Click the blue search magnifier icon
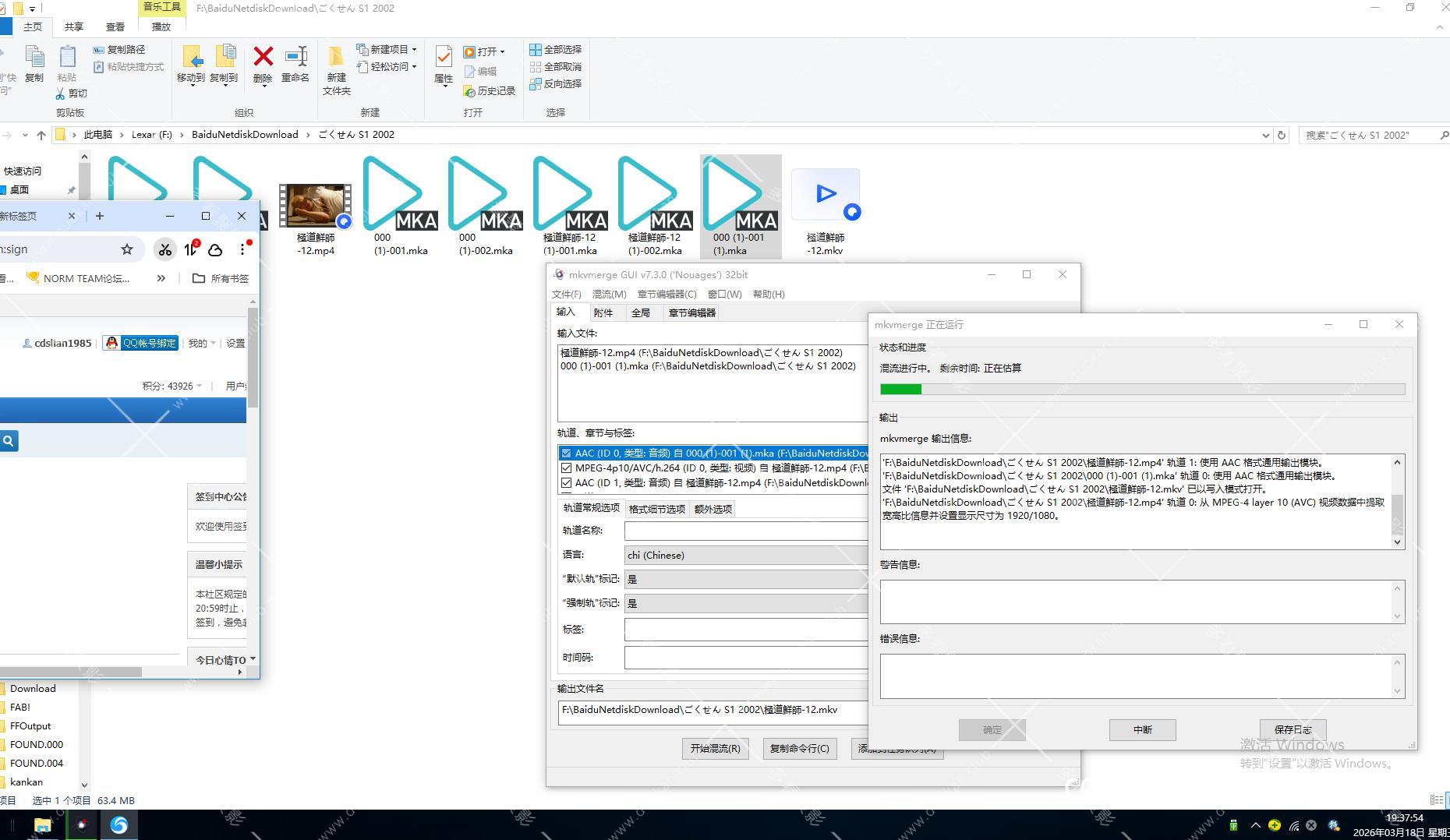This screenshot has height=840, width=1450. [x=9, y=441]
